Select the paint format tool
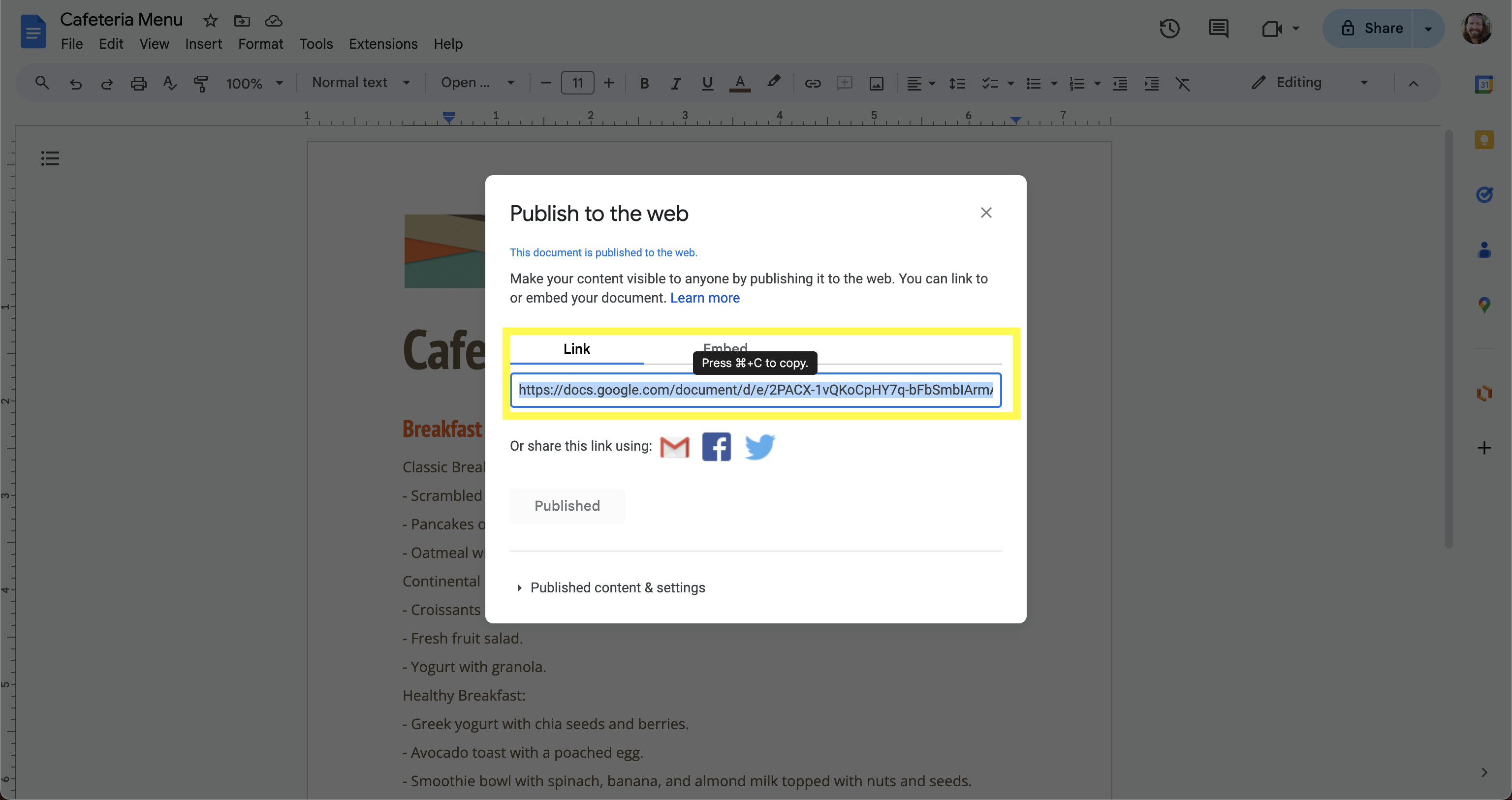Screen dimensions: 1512x800 [201, 83]
